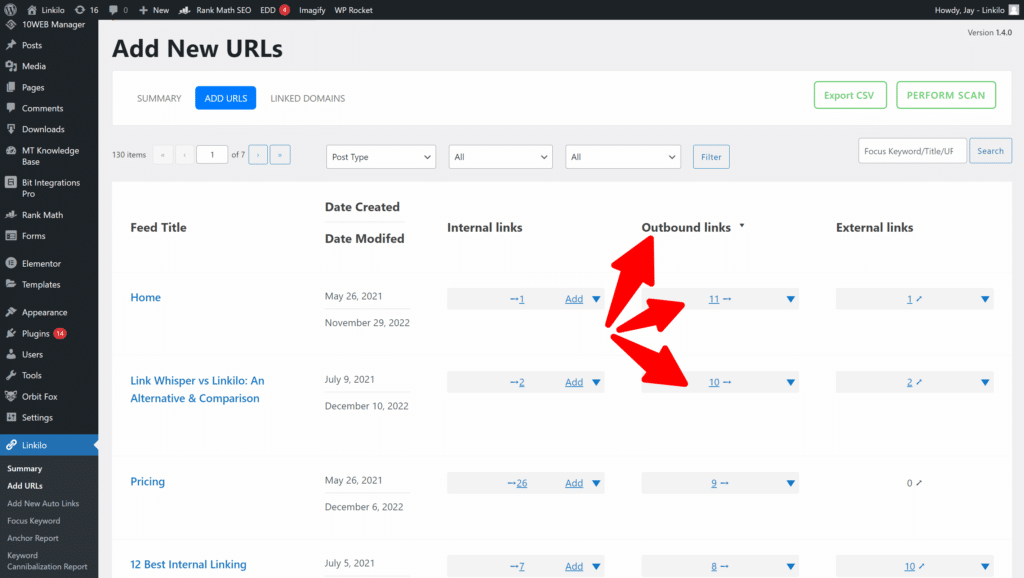Click the Rank Math sidebar icon

(11, 214)
